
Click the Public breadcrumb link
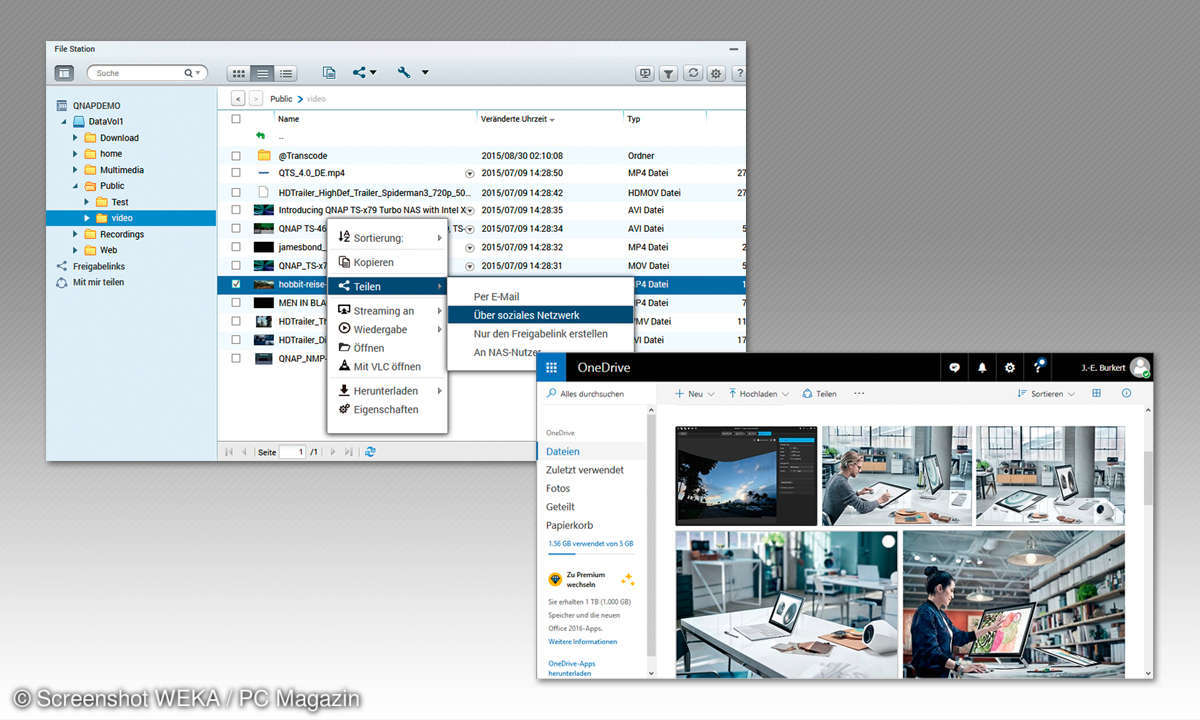[281, 99]
